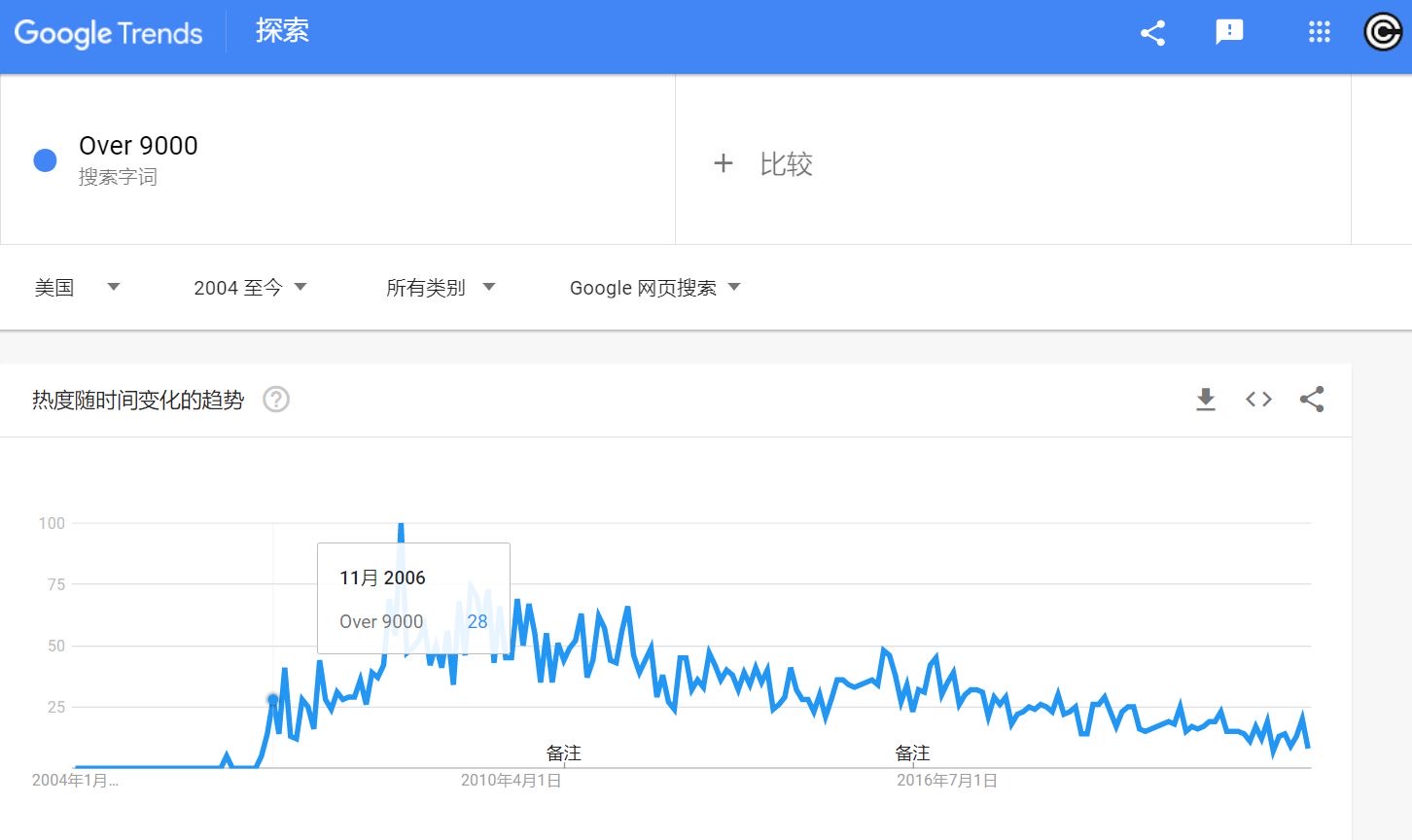Add a comparison with 比较

pos(786,163)
